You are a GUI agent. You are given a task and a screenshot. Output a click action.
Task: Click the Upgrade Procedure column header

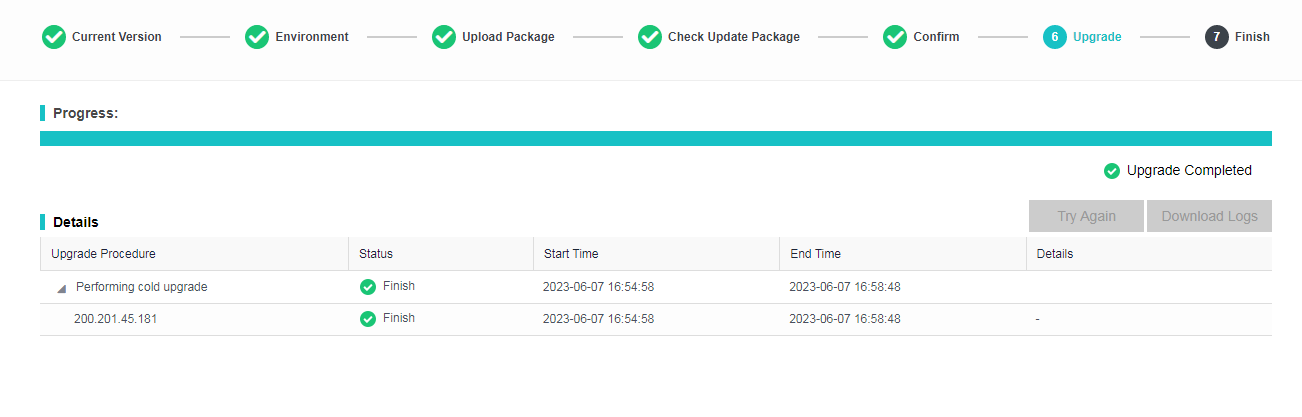[x=104, y=254]
